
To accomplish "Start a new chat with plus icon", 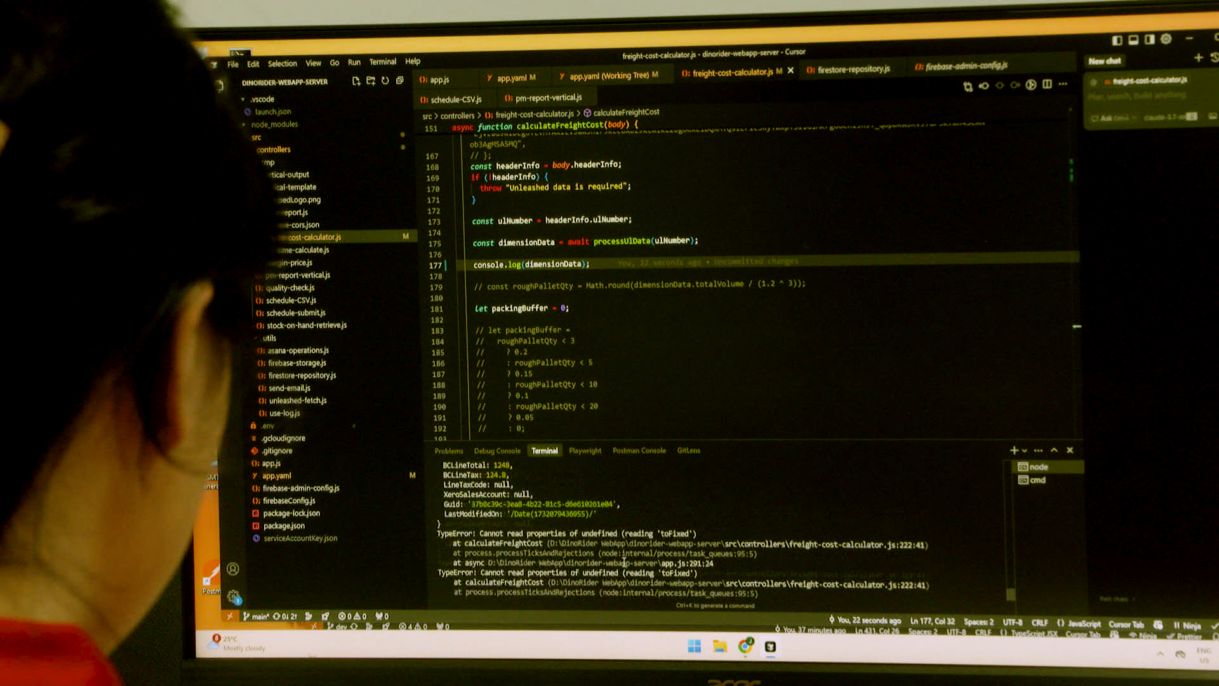I will [x=1199, y=59].
